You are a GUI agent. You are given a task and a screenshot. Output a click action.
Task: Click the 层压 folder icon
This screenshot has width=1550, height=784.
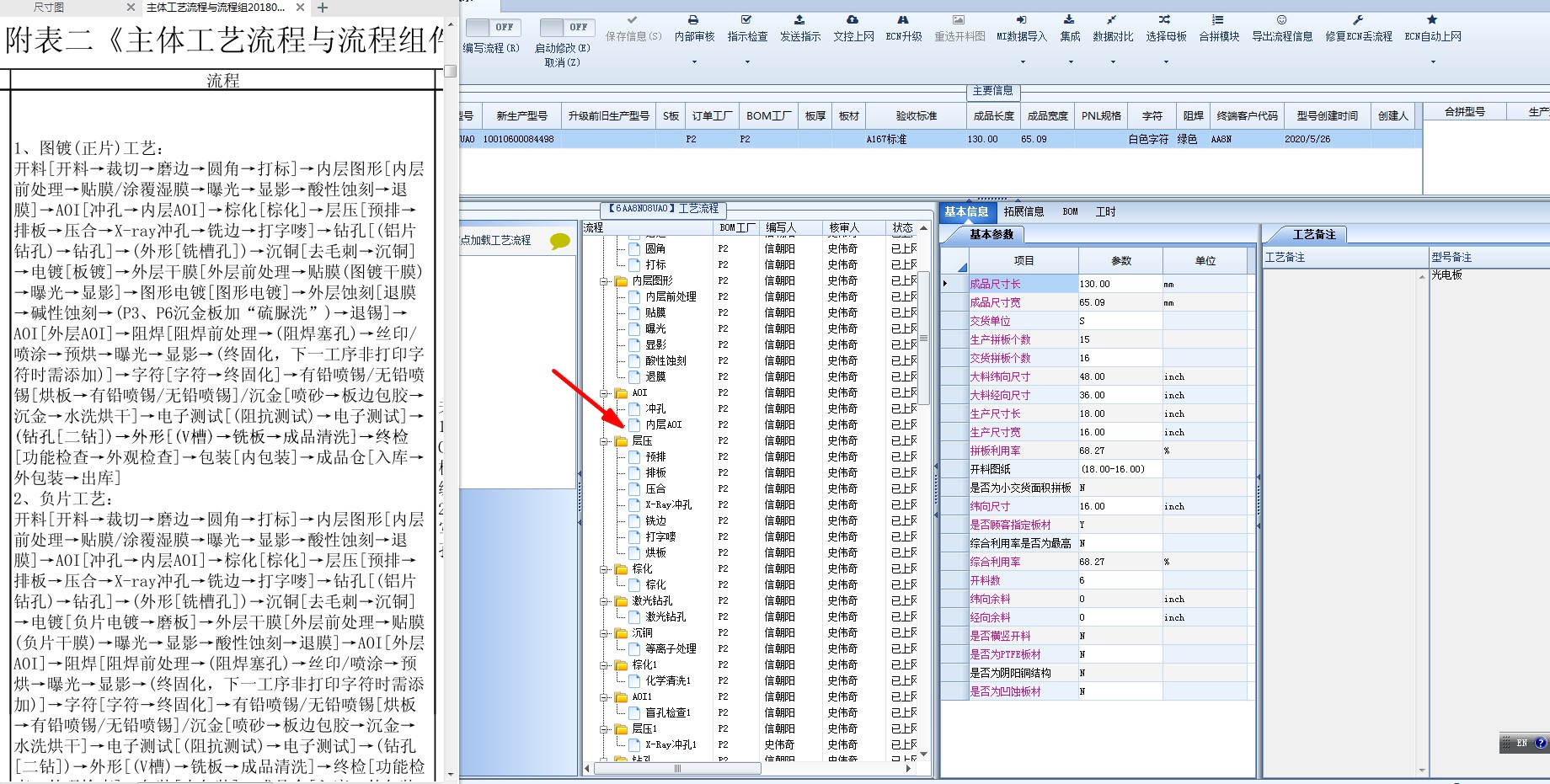[621, 440]
